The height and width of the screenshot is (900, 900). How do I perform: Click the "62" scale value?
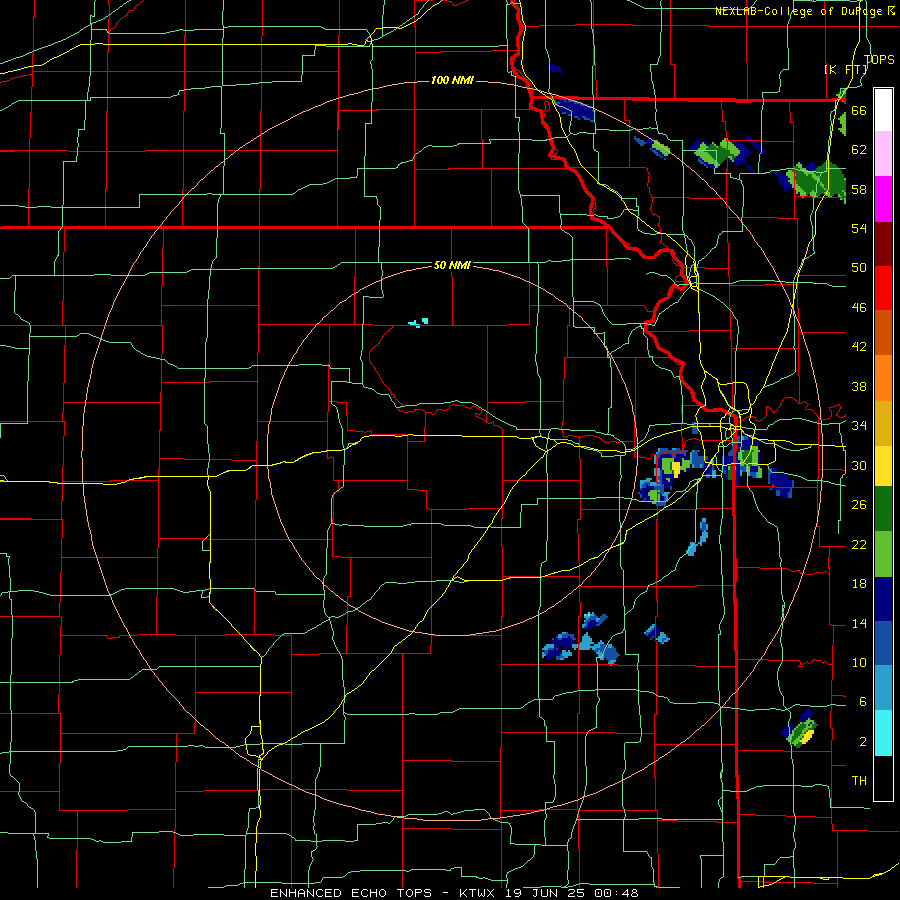(x=859, y=150)
